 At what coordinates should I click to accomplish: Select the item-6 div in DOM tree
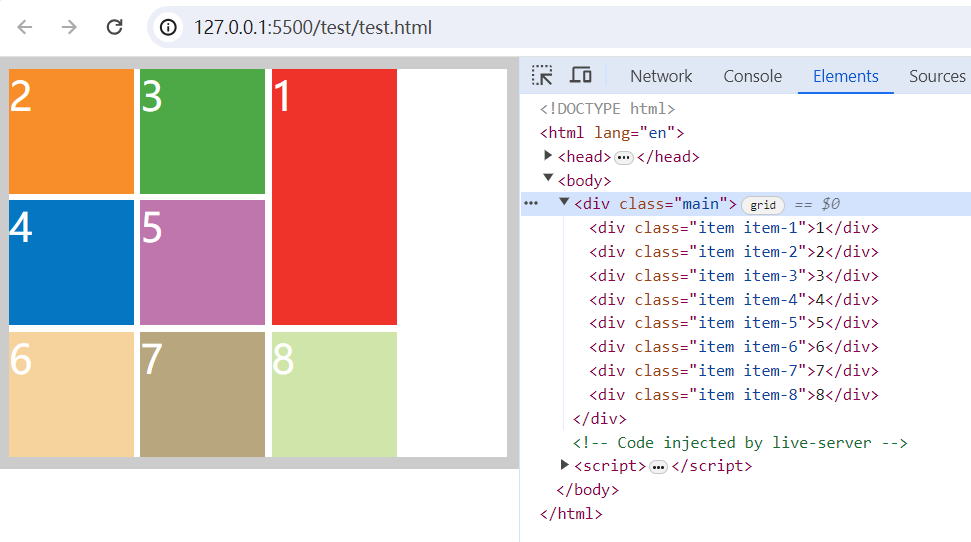coord(734,347)
